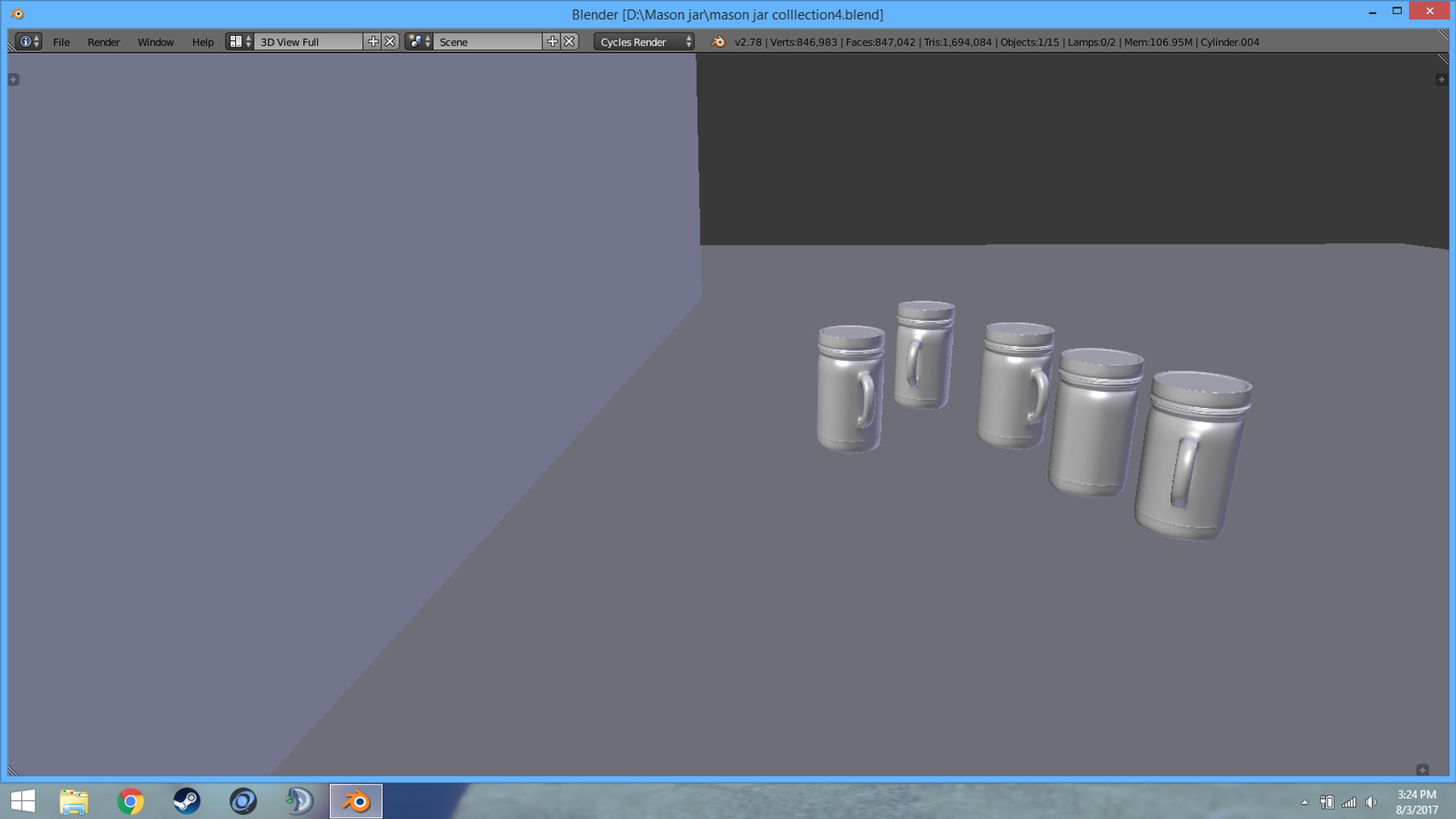Click the 'Scene' name field
The width and height of the screenshot is (1456, 819).
tap(488, 42)
